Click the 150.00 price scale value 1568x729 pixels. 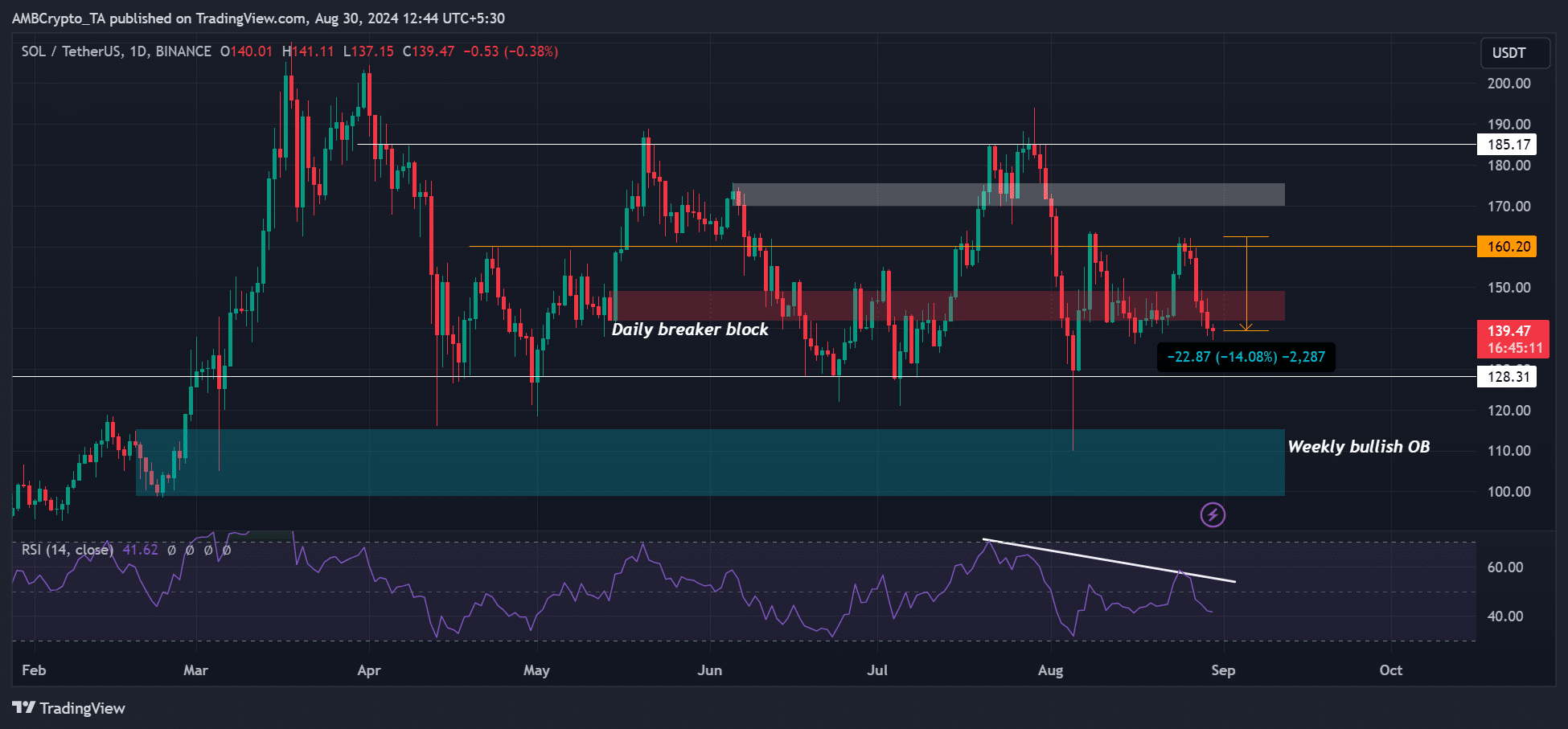1509,288
